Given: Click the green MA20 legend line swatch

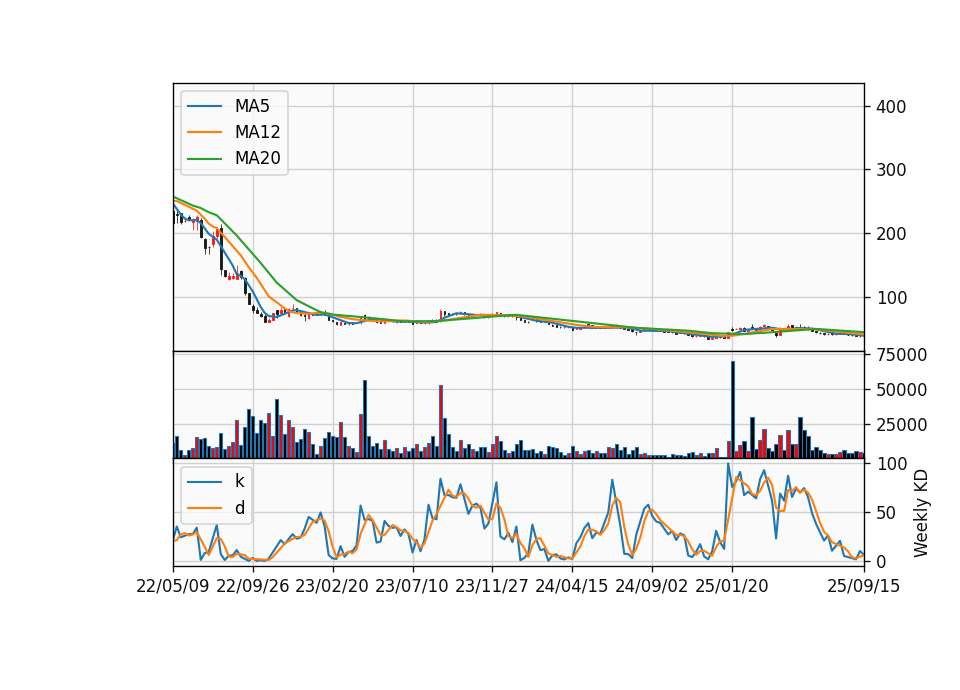Looking at the screenshot, I should pos(204,158).
